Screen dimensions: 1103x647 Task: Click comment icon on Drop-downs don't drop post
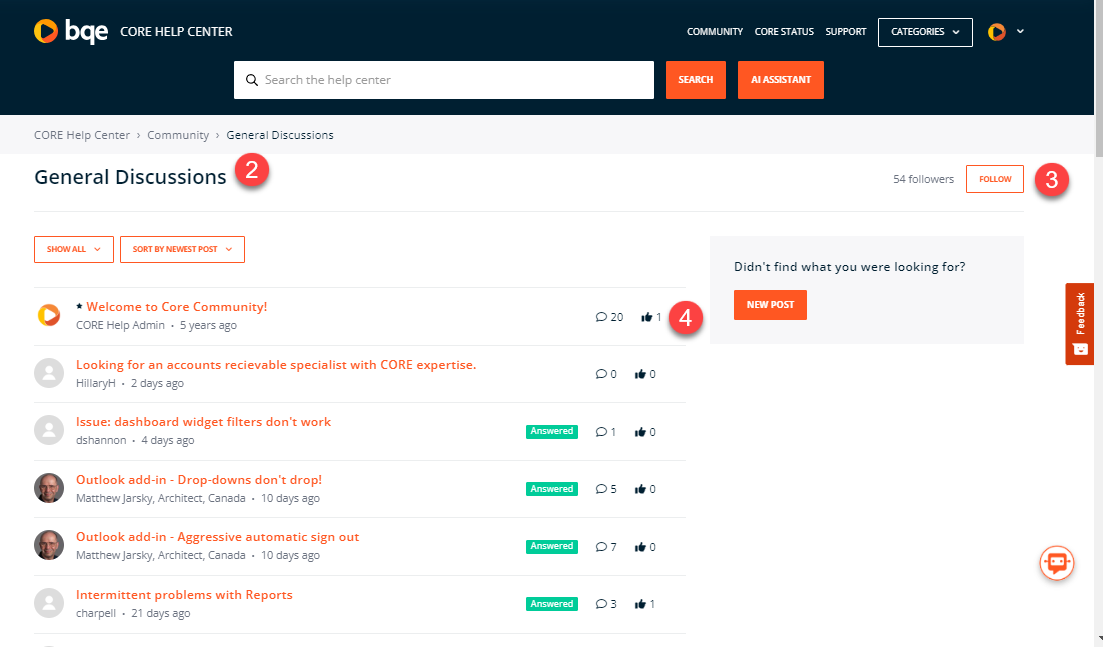click(x=601, y=489)
